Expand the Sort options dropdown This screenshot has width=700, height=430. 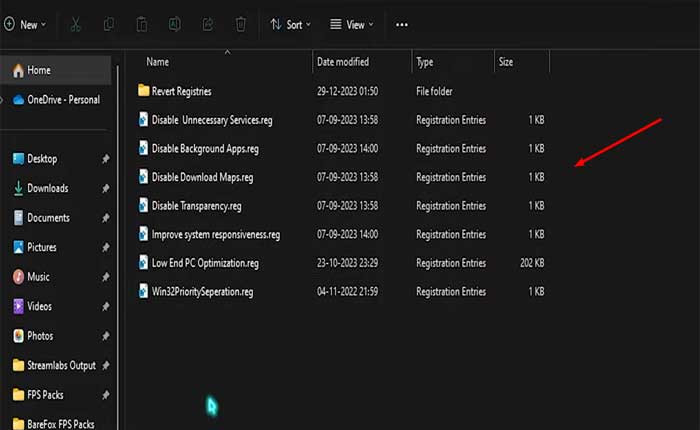click(x=291, y=24)
